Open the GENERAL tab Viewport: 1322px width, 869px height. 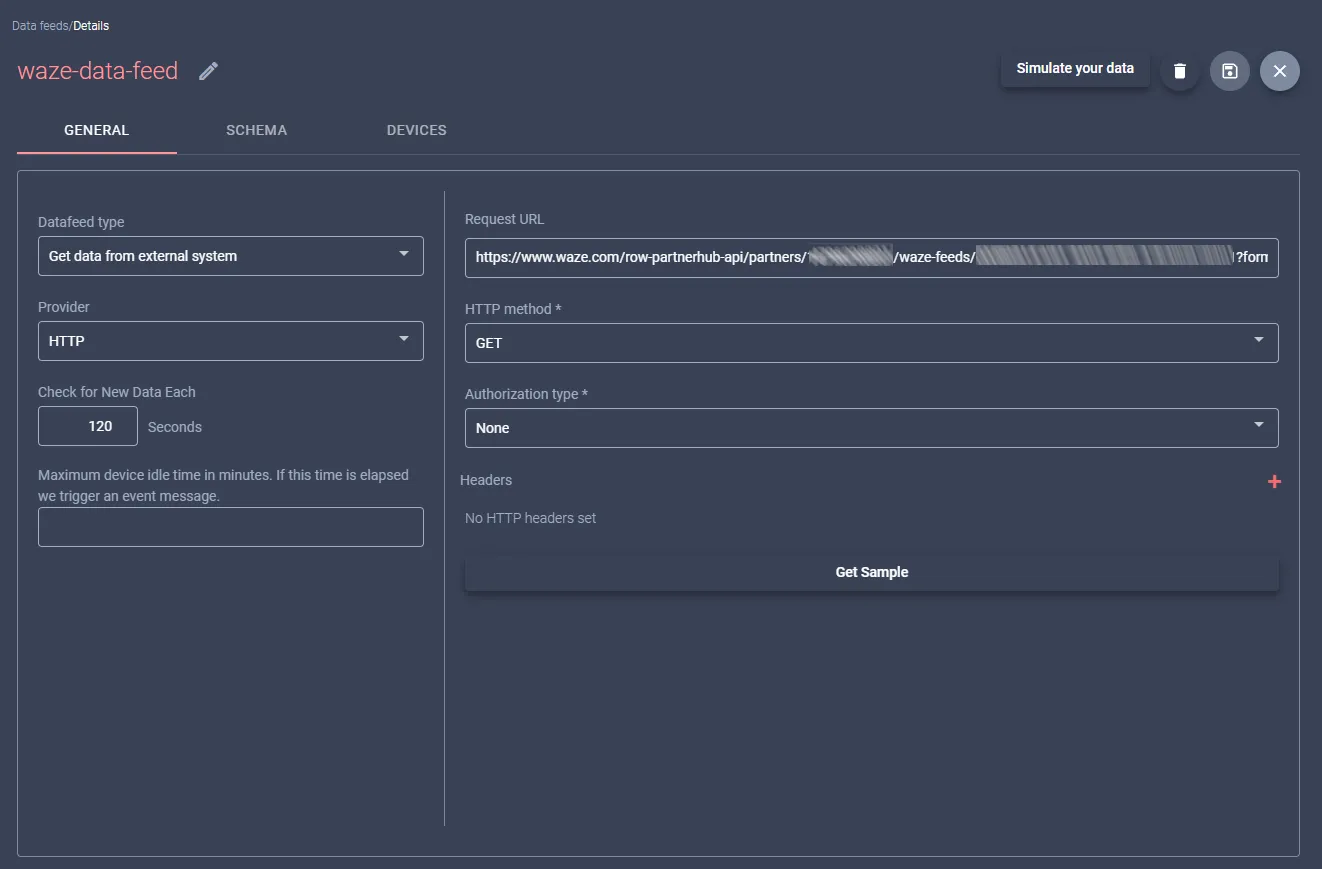click(x=97, y=130)
